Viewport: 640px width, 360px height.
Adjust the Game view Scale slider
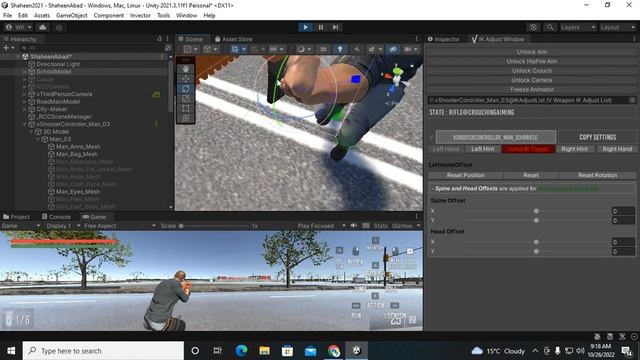[215, 226]
